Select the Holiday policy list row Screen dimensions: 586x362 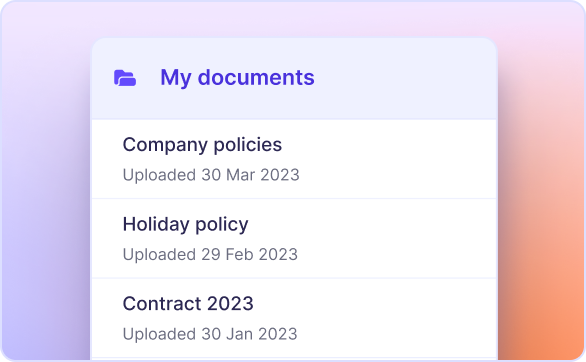click(294, 238)
